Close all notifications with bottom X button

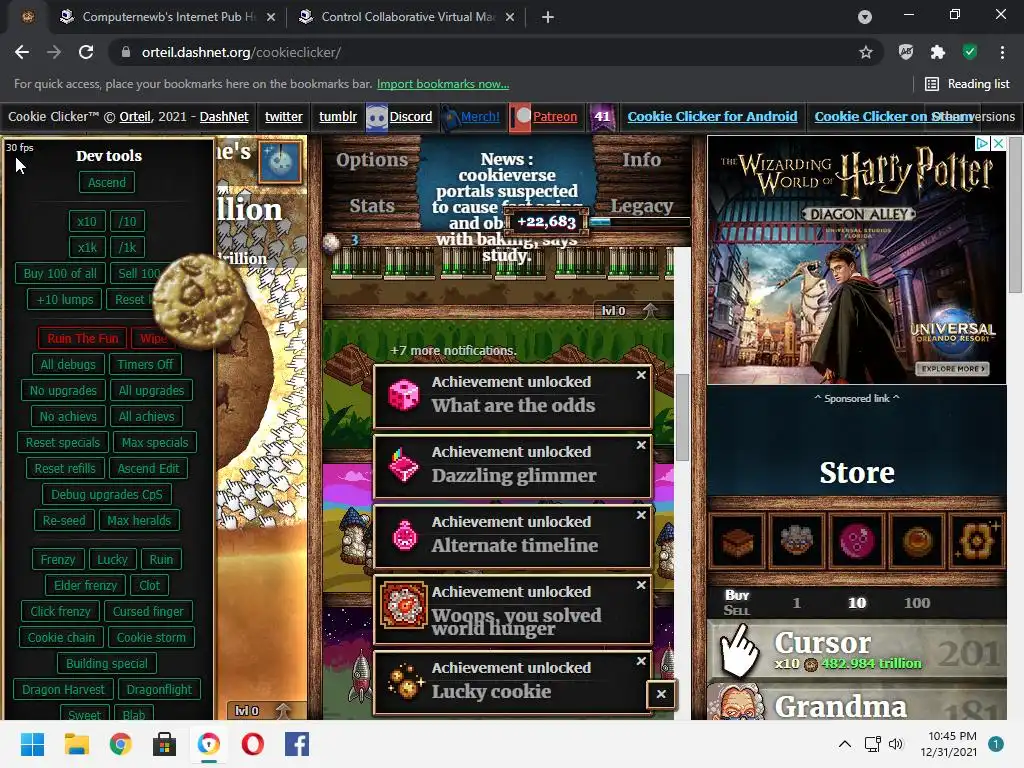(661, 694)
